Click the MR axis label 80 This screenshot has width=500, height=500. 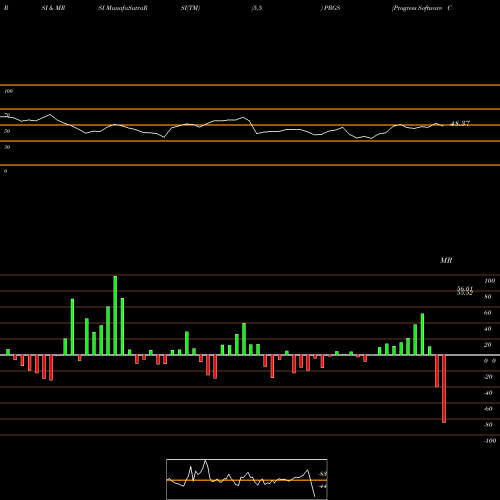pyautogui.click(x=488, y=297)
